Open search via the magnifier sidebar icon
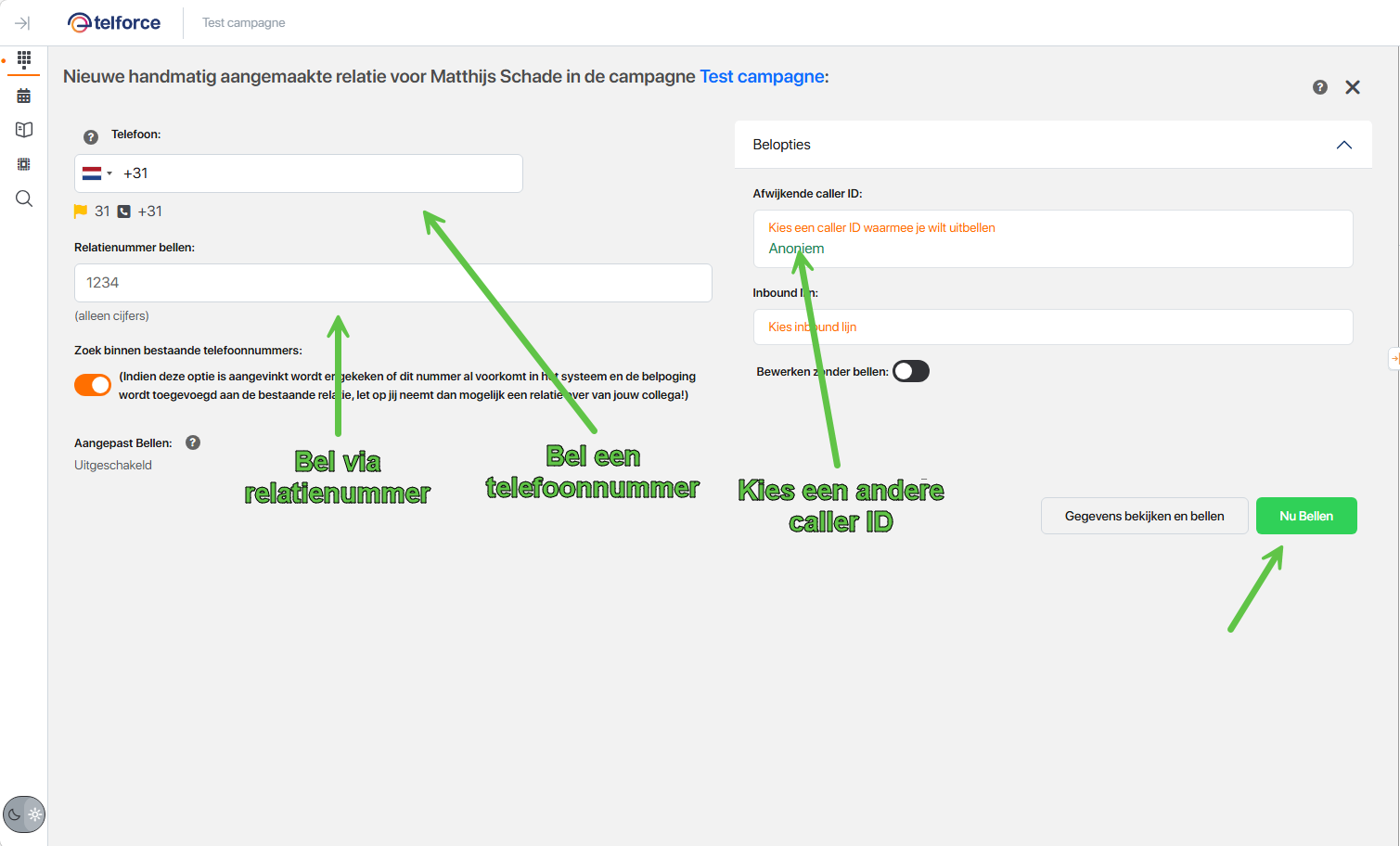This screenshot has width=1400, height=846. coord(23,198)
